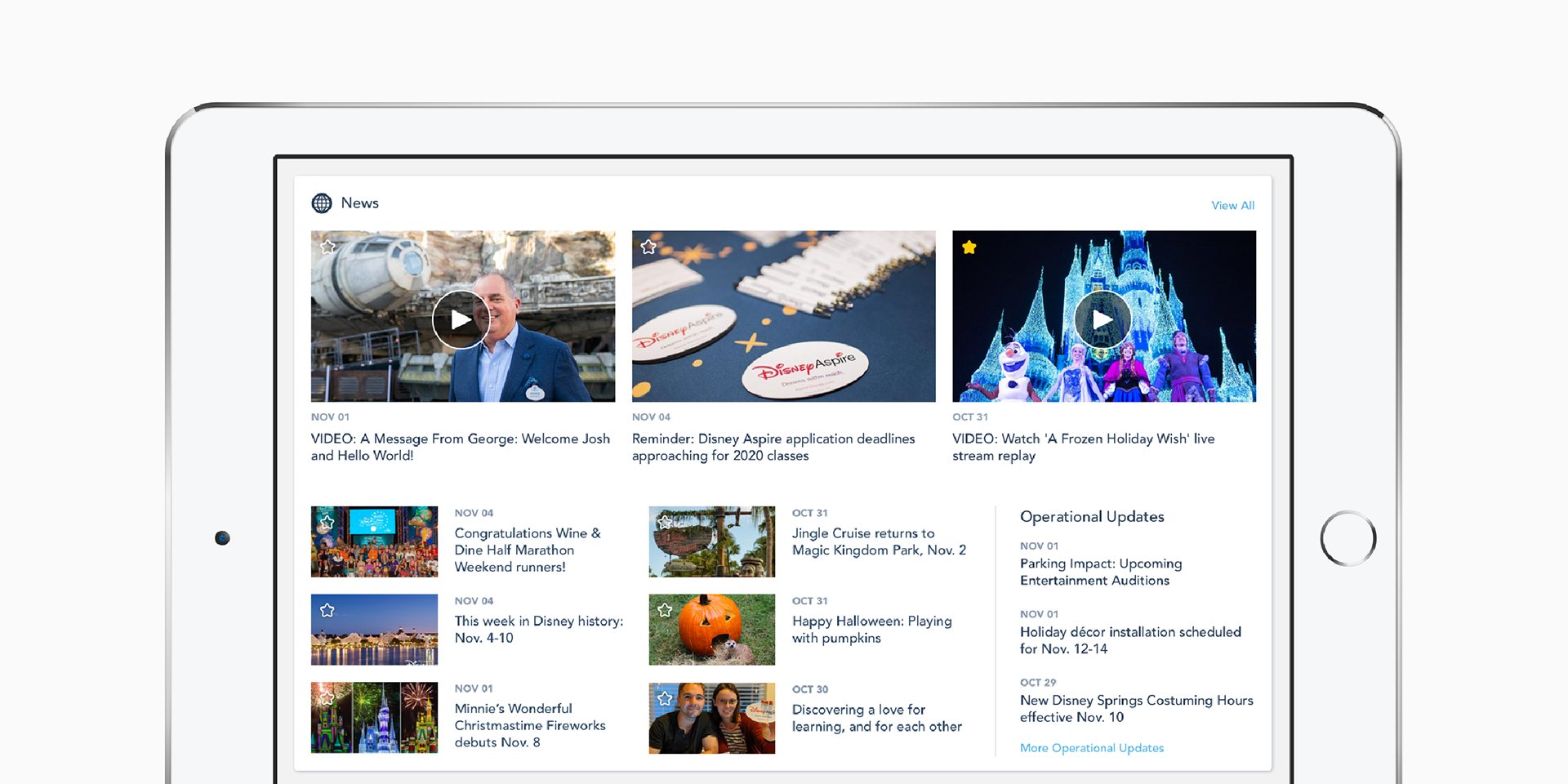Viewport: 1568px width, 784px height.
Task: Open the Disney Aspire badges image
Action: coord(783,316)
